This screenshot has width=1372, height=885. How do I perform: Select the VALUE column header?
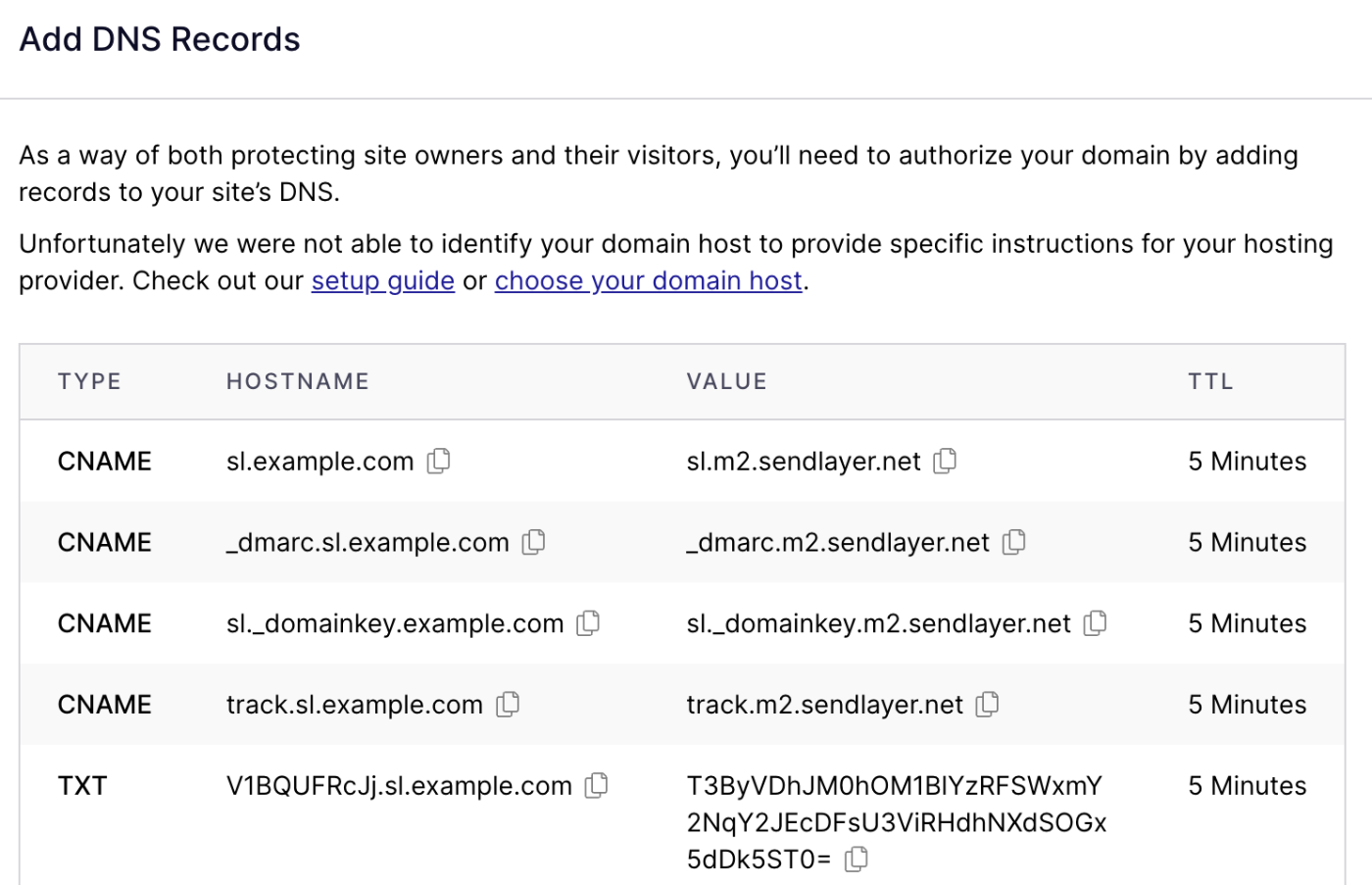(x=727, y=381)
